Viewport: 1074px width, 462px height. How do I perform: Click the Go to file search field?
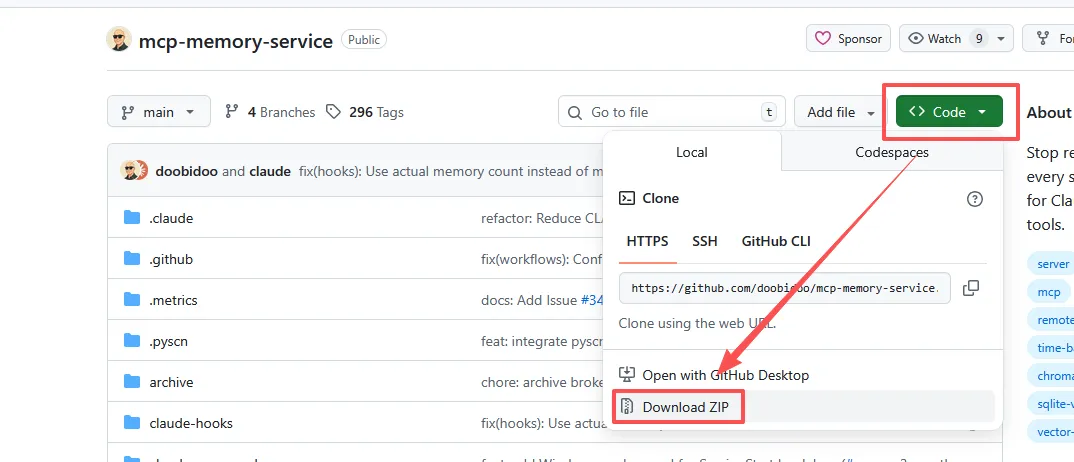[x=672, y=112]
